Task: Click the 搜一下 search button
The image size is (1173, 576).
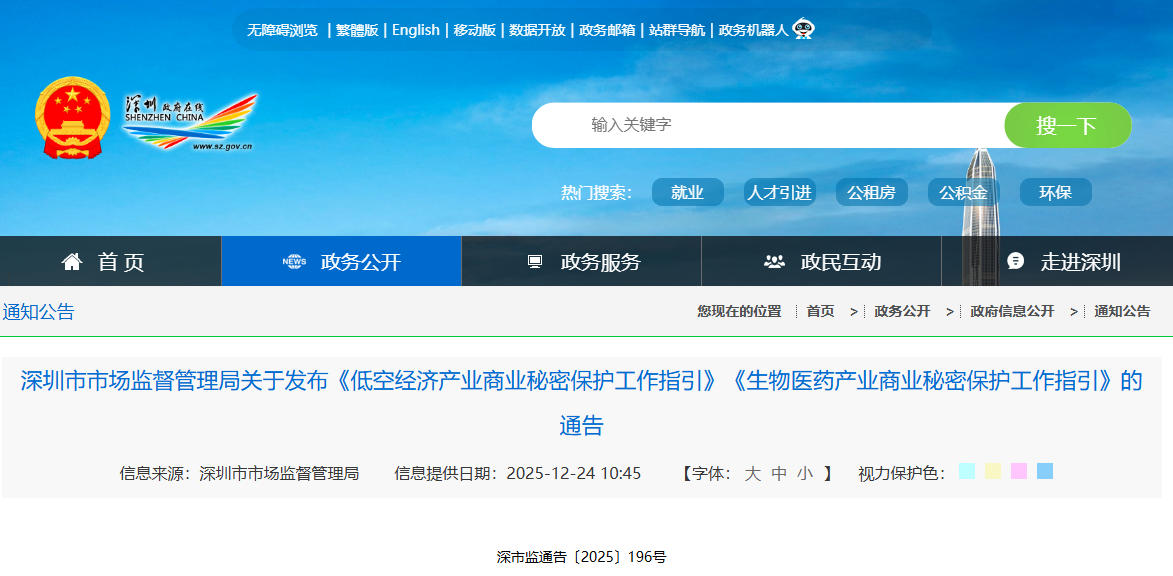Action: (1068, 125)
